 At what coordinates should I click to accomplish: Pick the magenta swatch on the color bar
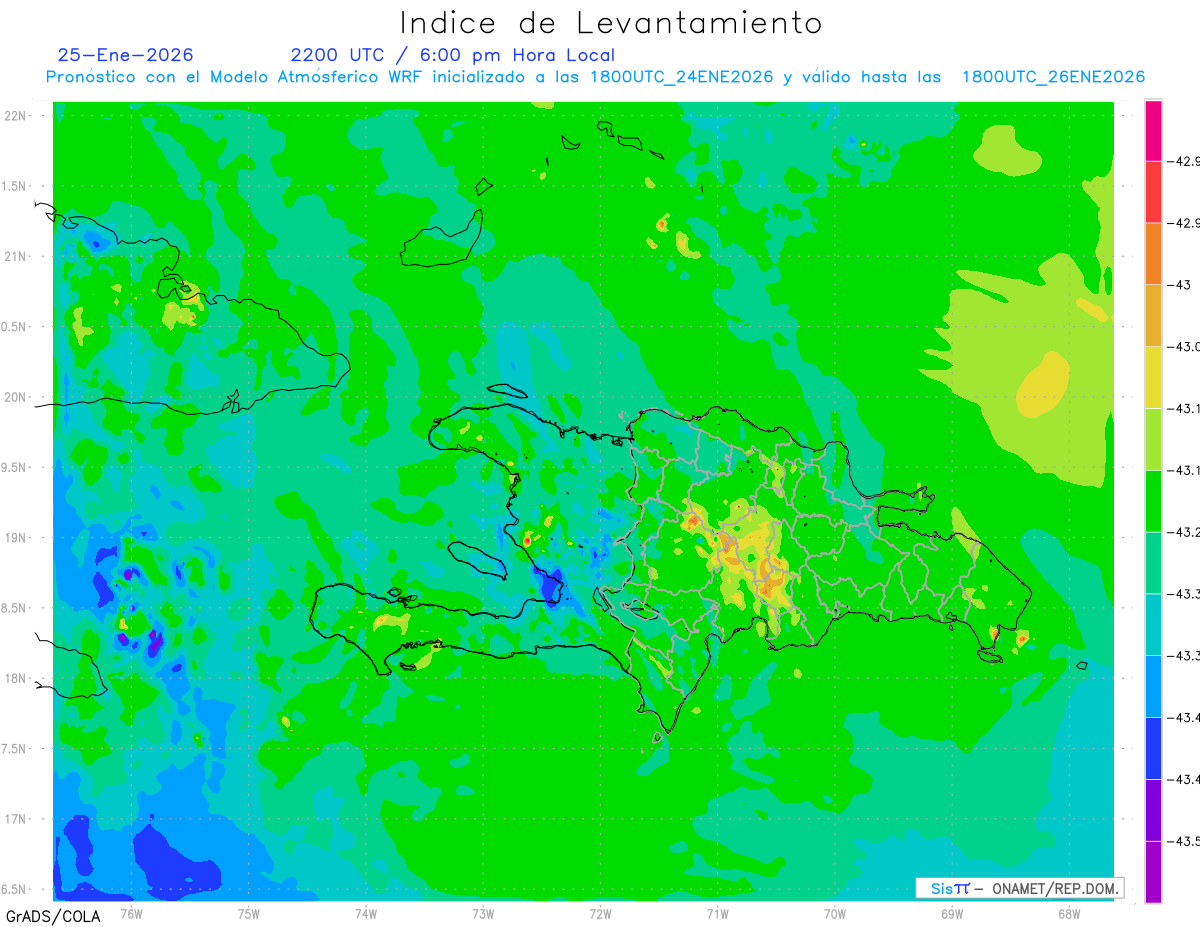1153,130
